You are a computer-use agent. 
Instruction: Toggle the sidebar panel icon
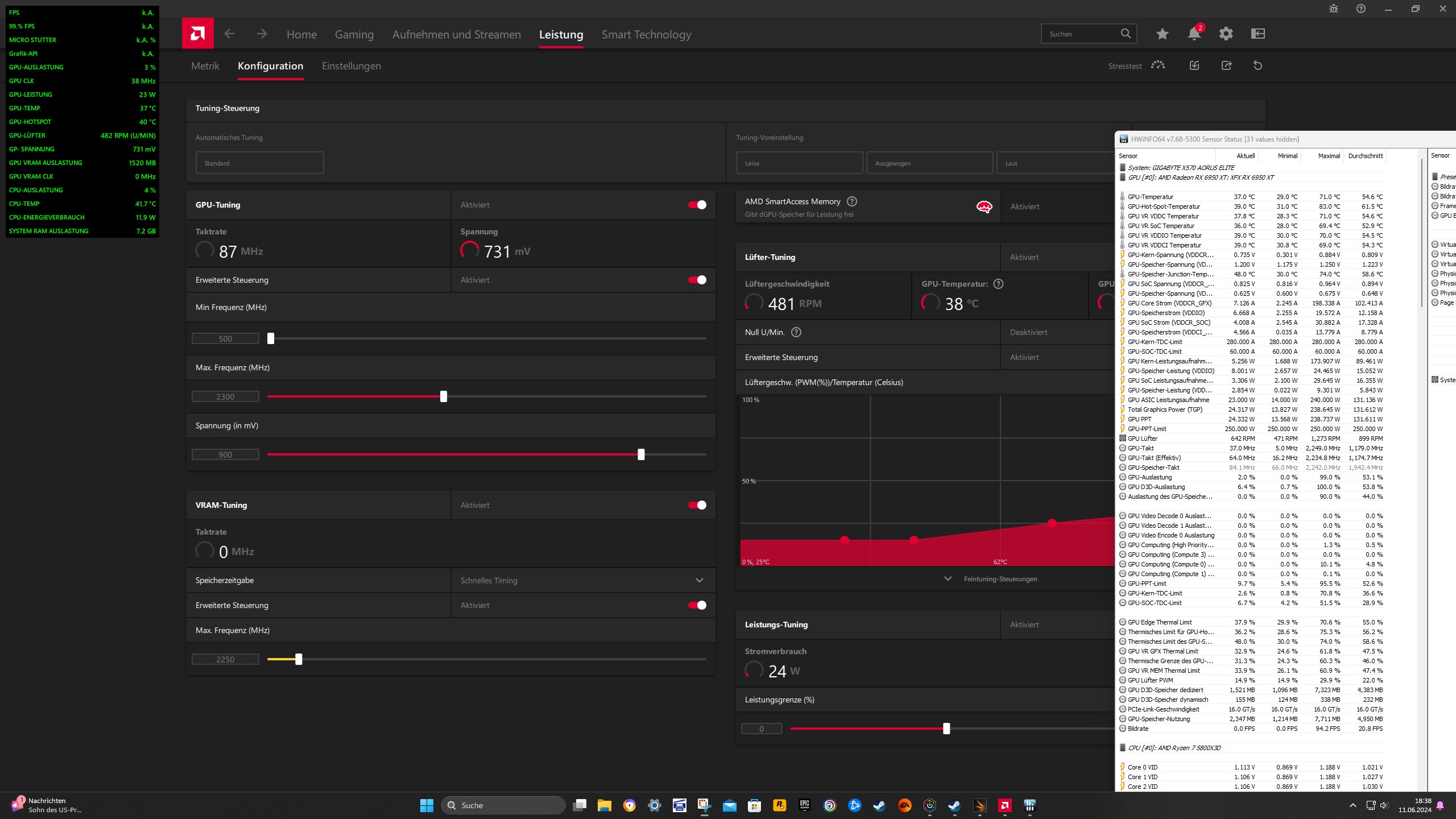[x=1258, y=34]
